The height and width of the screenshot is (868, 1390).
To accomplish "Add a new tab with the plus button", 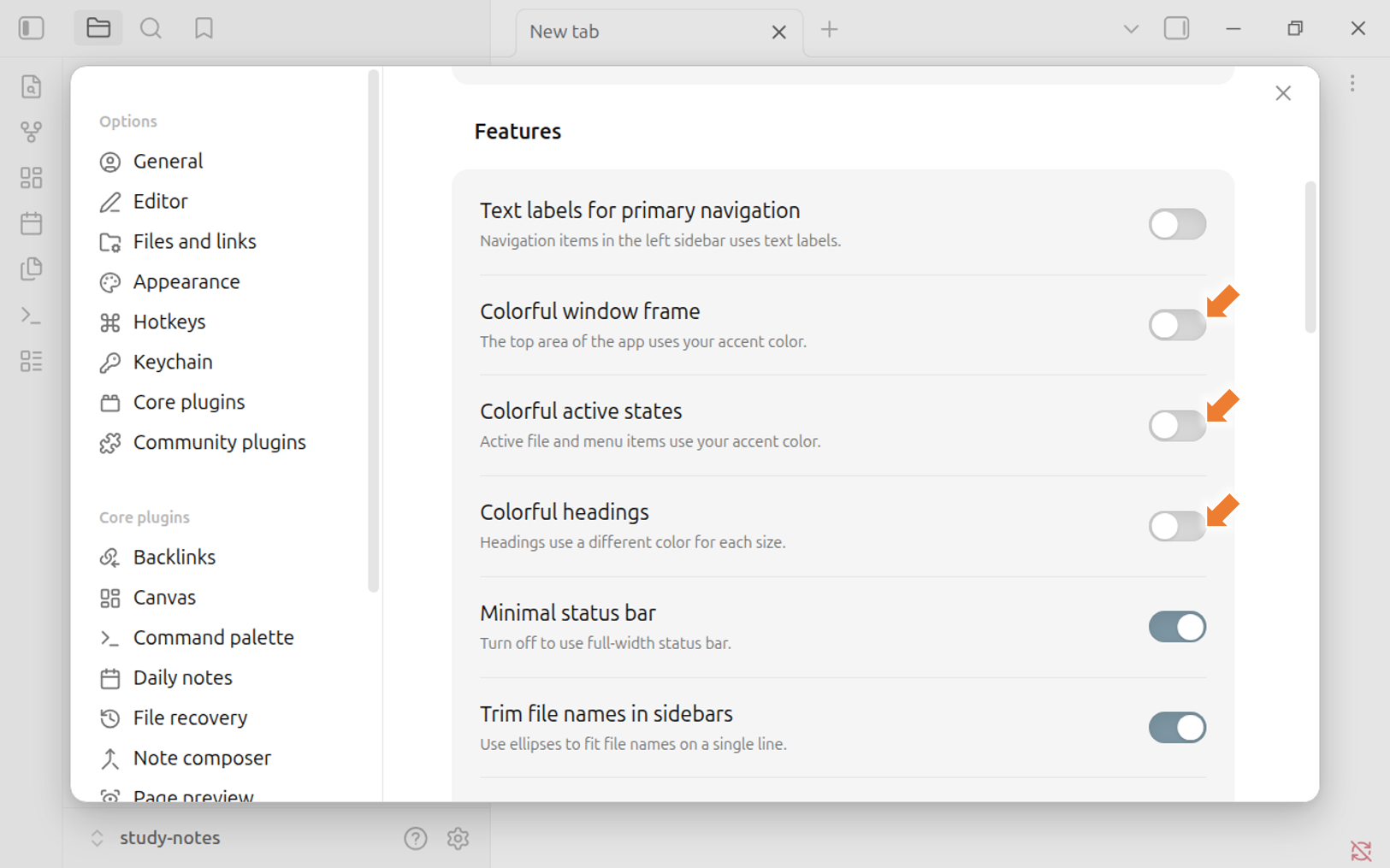I will [829, 30].
